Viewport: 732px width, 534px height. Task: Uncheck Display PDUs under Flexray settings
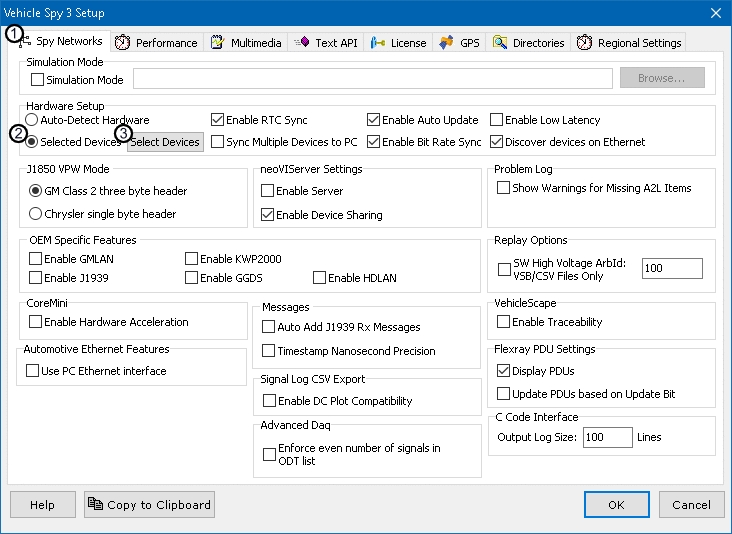(x=504, y=371)
